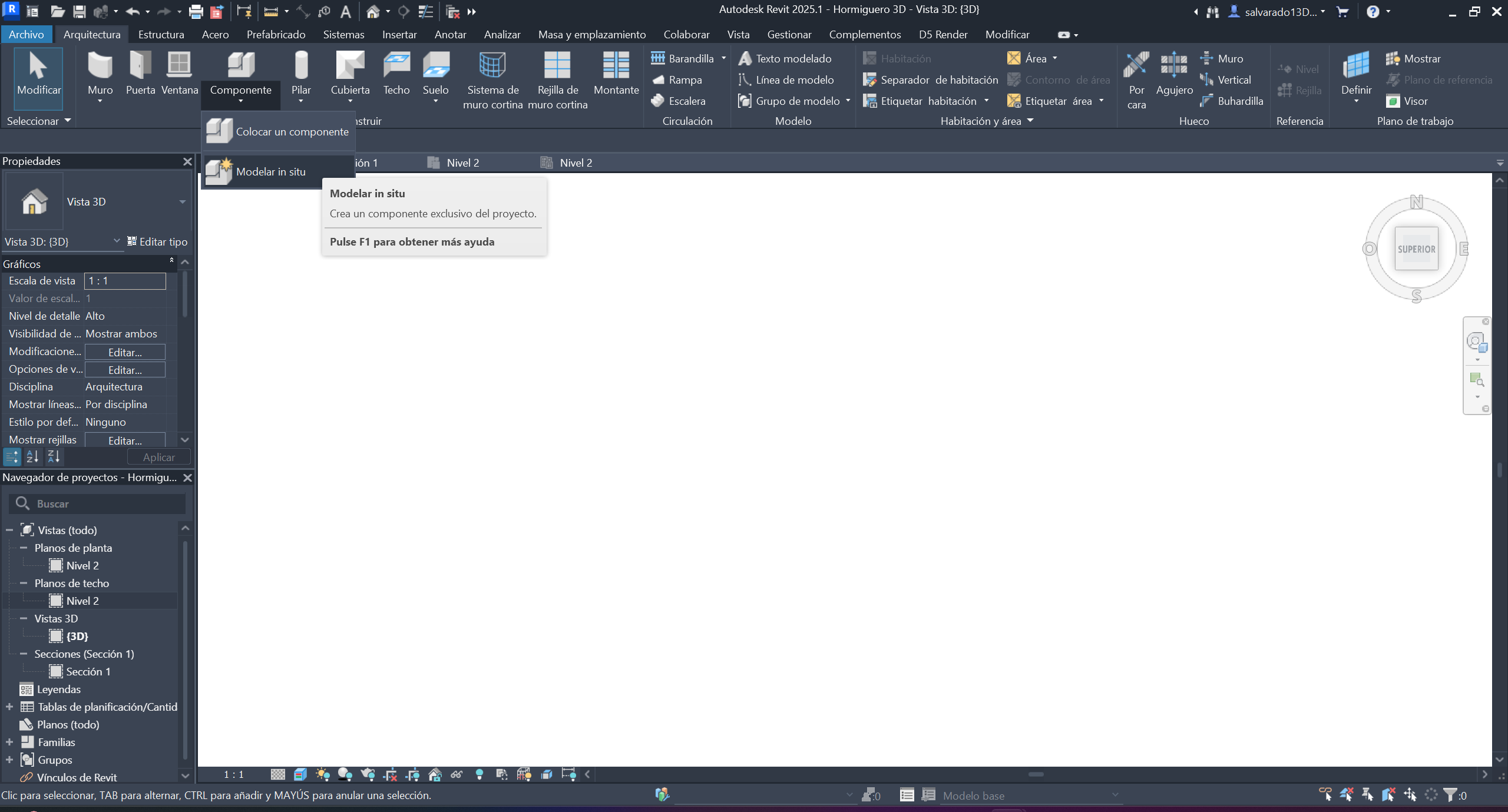Switch to the Gestionar ribbon tab
1508x812 pixels.
[x=789, y=34]
